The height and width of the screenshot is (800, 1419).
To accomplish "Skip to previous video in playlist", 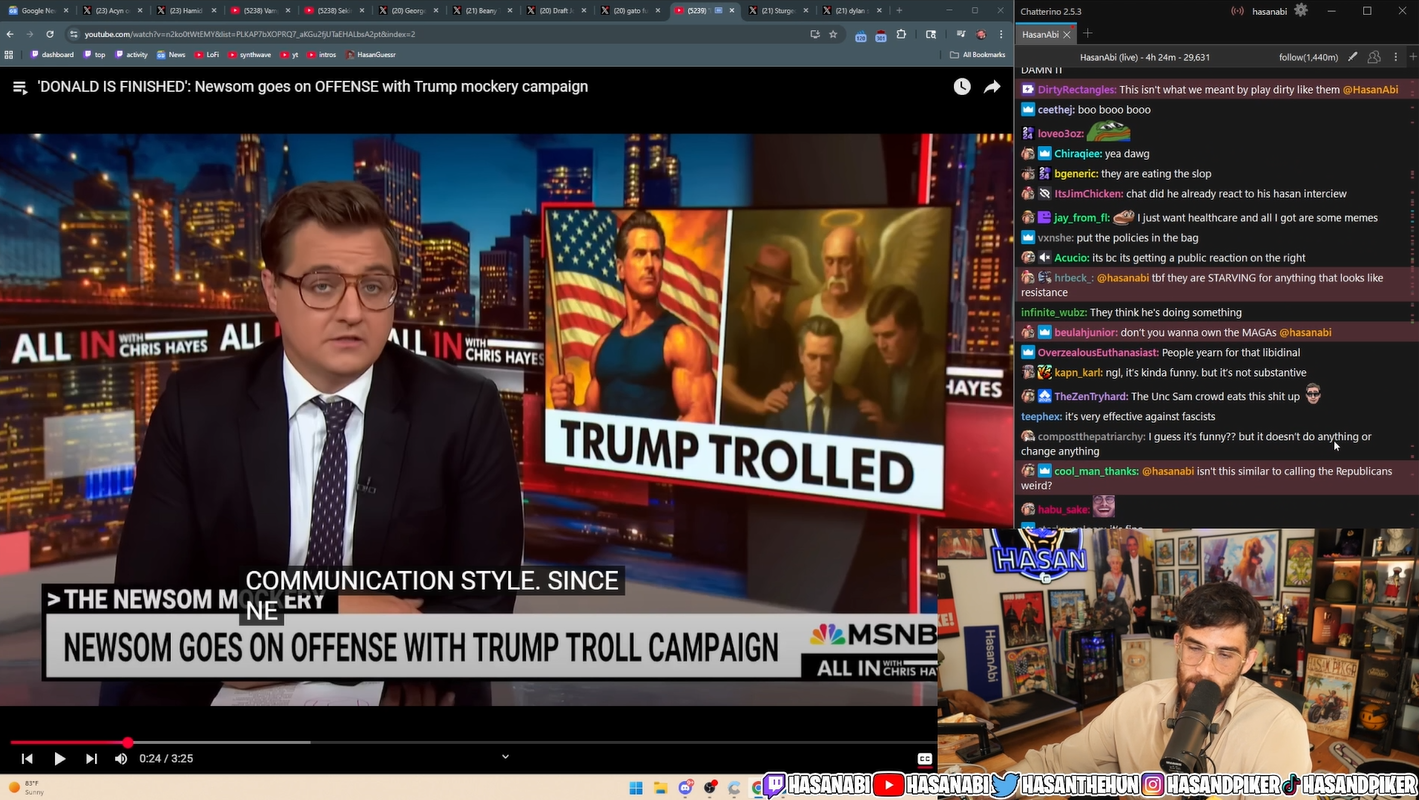I will 27,759.
